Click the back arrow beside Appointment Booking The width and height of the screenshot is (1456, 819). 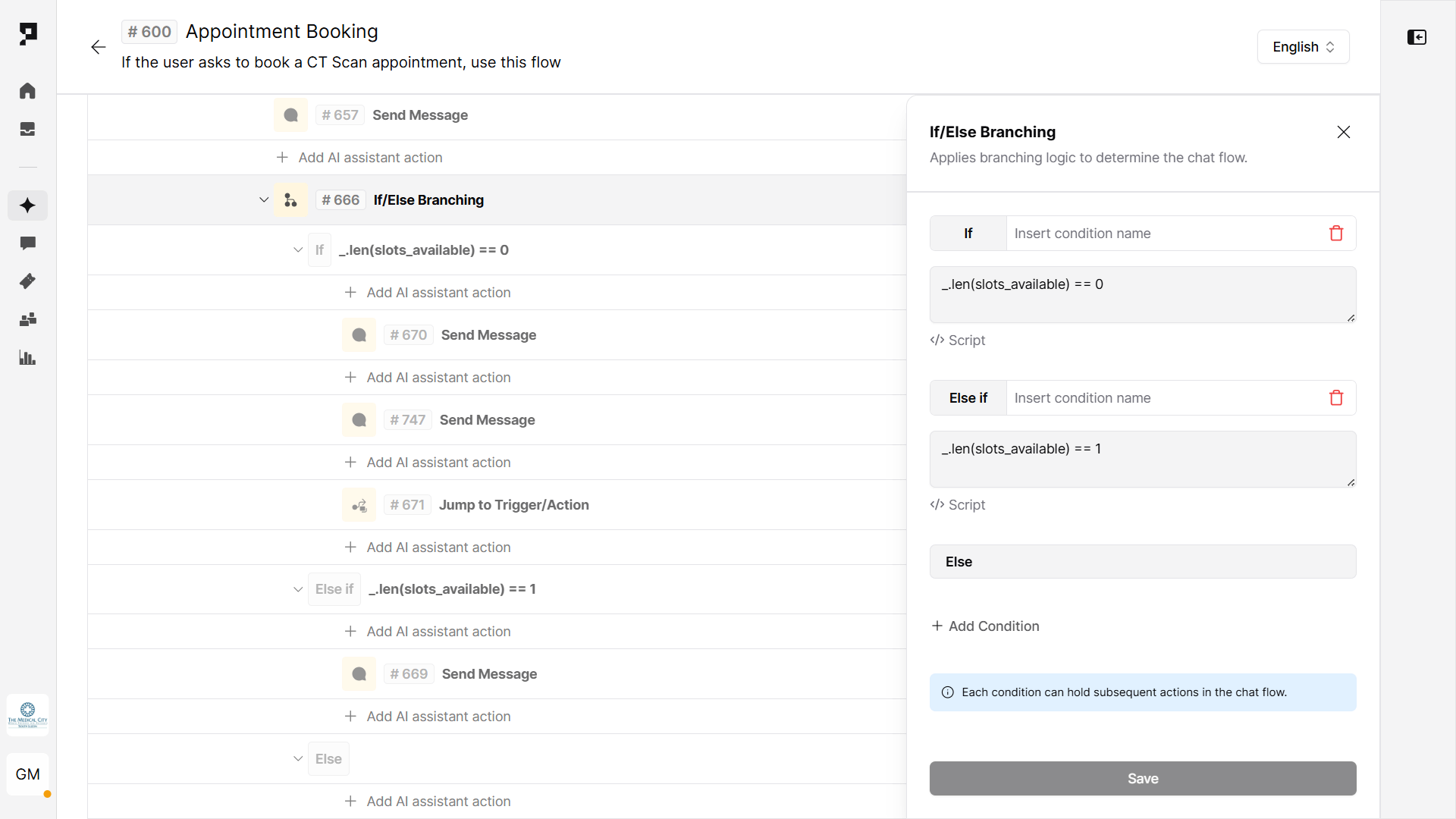click(x=98, y=47)
